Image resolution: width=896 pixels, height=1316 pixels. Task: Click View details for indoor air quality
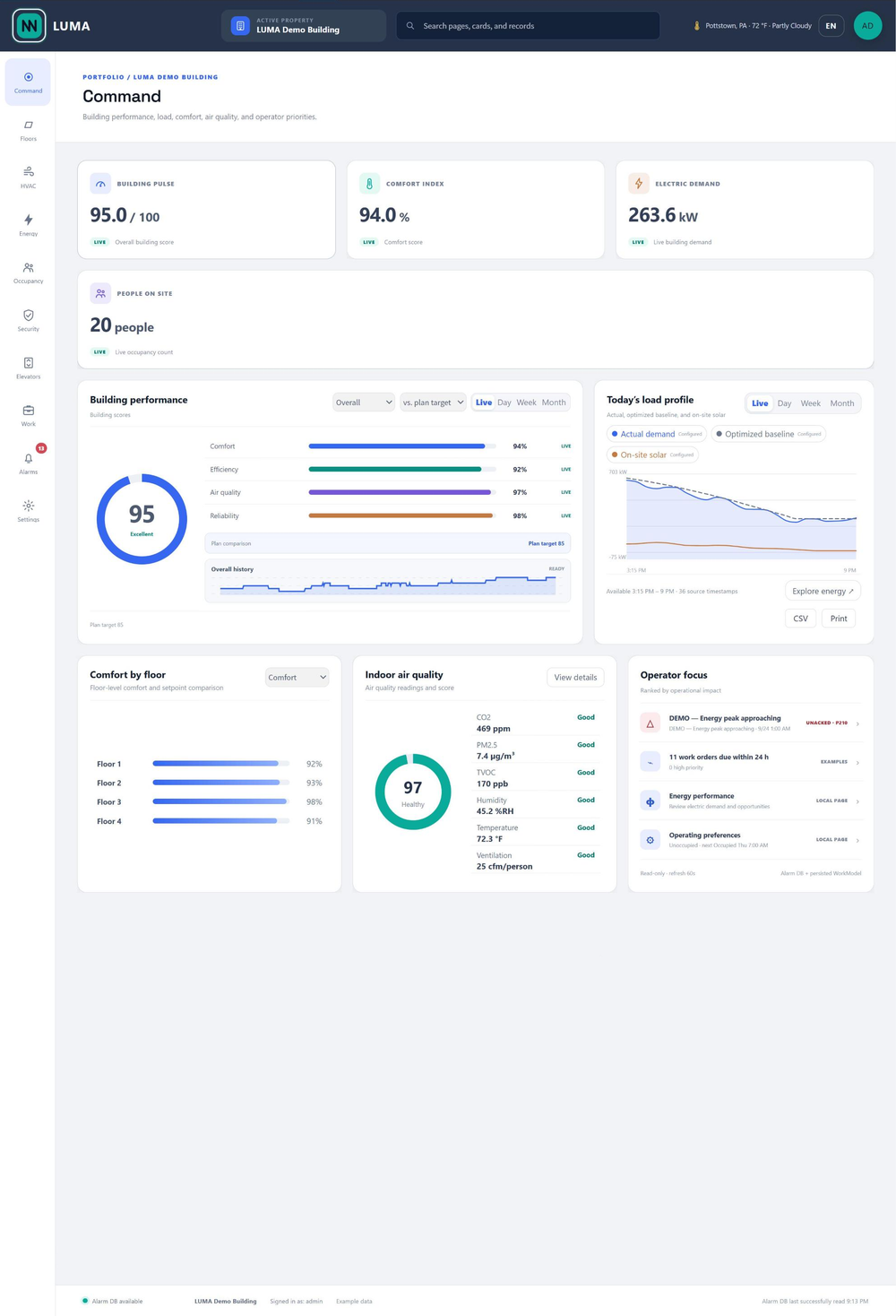575,678
